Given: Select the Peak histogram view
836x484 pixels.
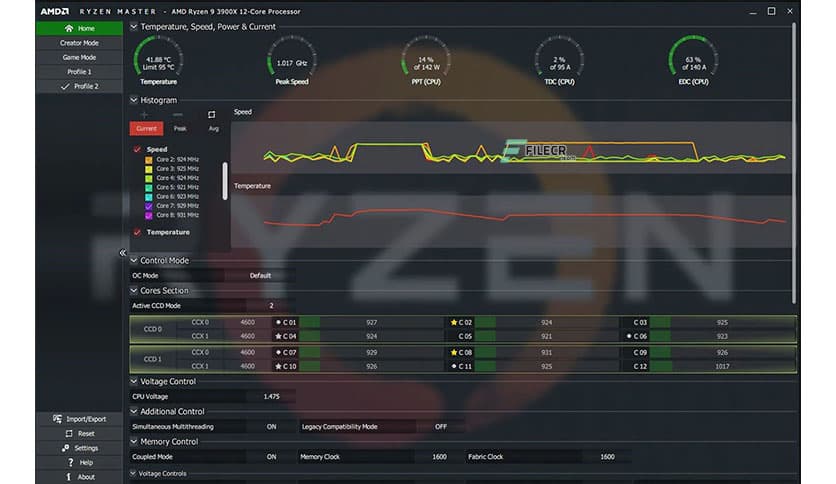Looking at the screenshot, I should pos(180,128).
